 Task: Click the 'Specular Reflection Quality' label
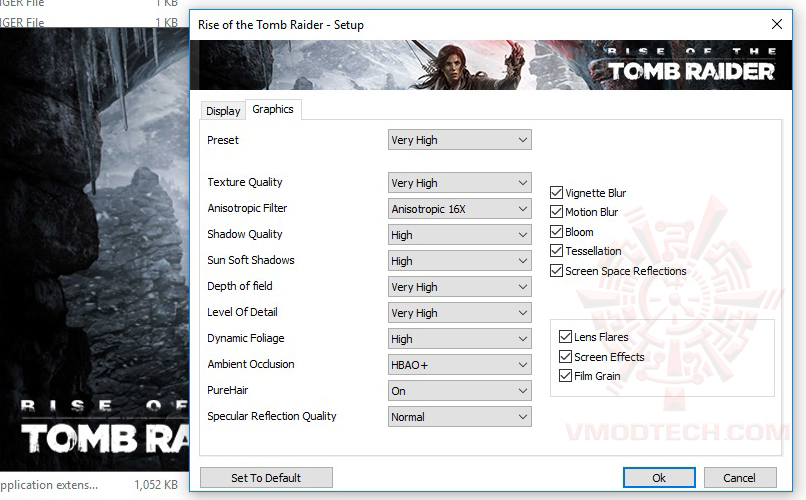(271, 416)
